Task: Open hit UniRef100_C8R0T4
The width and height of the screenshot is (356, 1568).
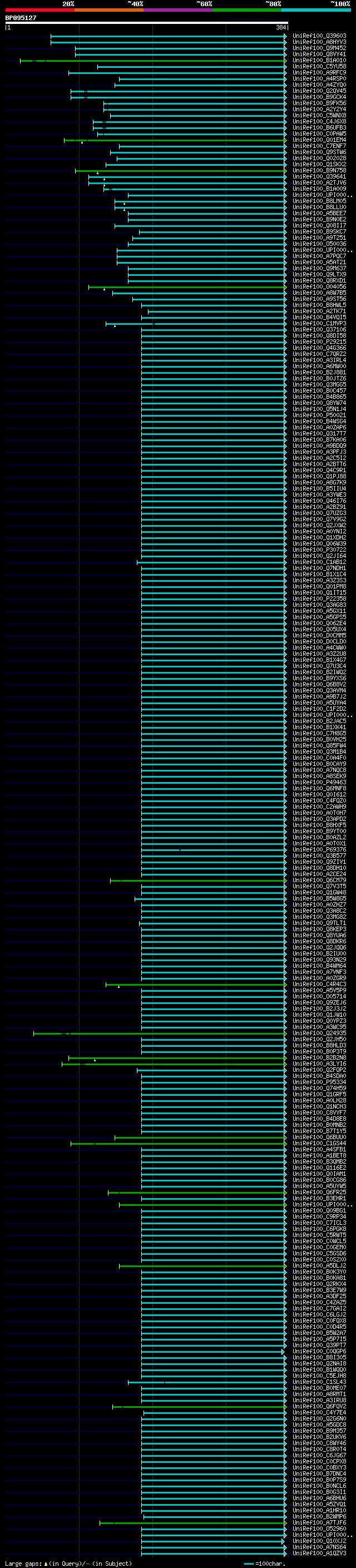Action: (x=319, y=1449)
